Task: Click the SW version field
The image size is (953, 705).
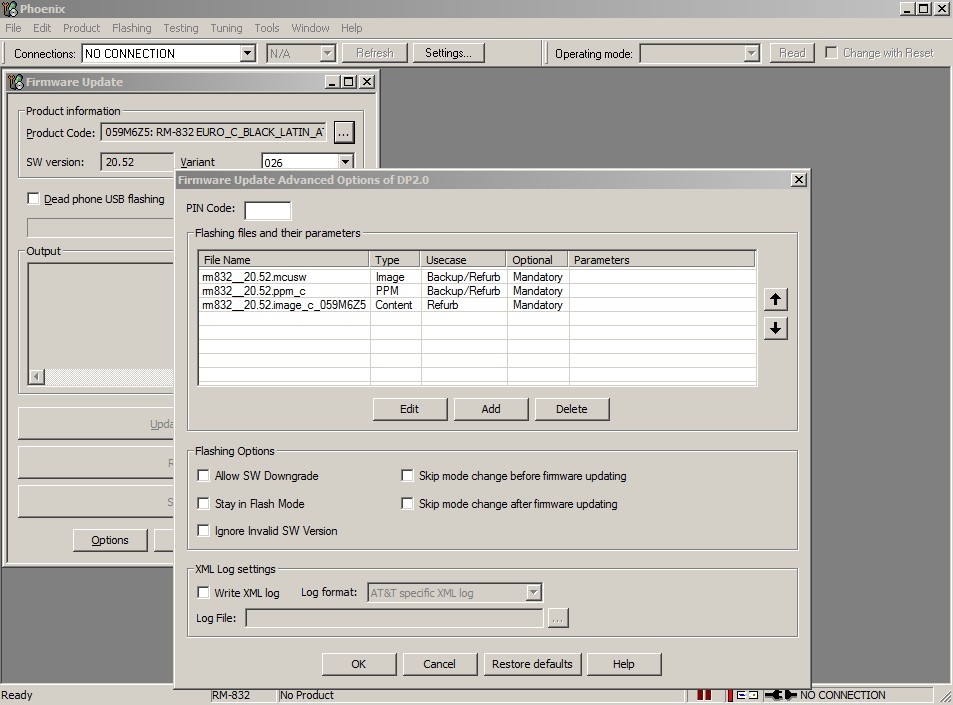Action: [137, 162]
